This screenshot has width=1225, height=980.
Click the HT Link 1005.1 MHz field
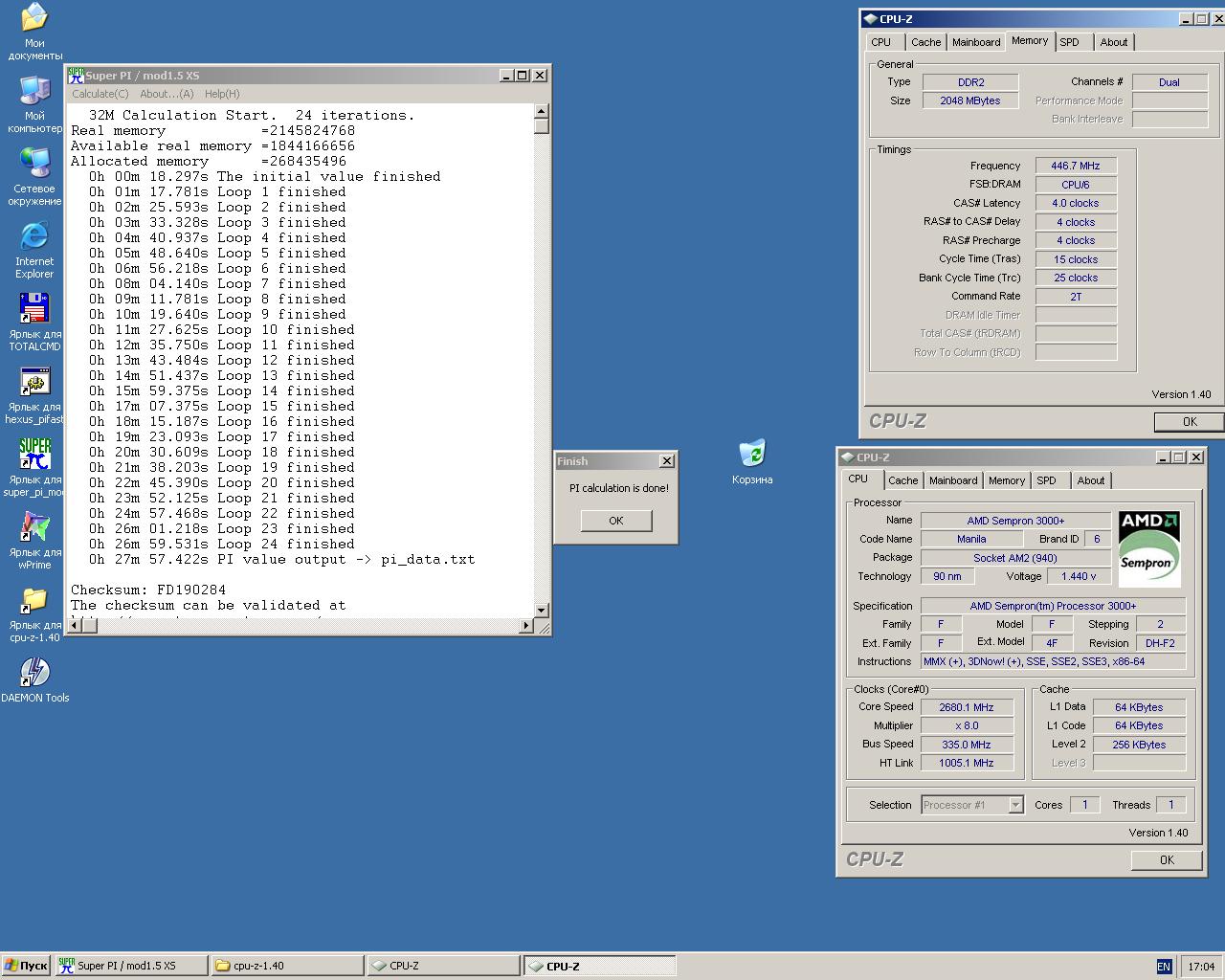pos(967,763)
